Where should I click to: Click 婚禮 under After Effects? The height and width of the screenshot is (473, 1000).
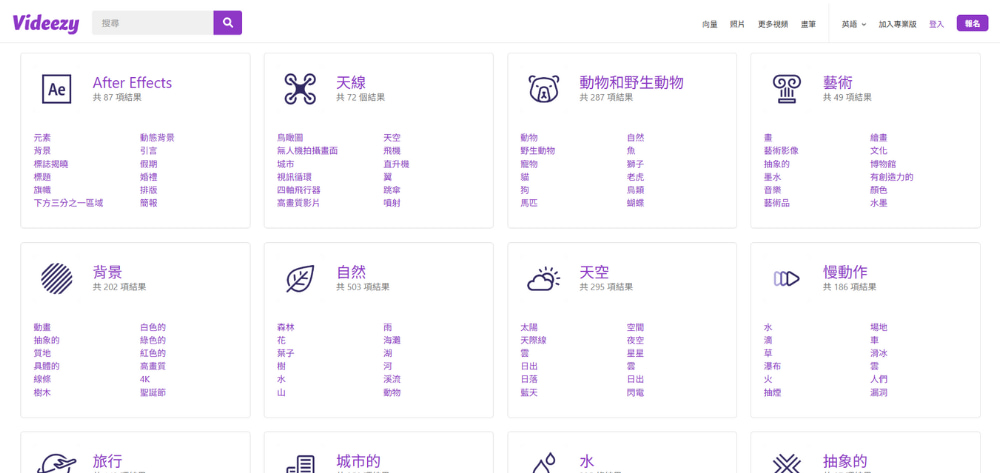coord(149,177)
